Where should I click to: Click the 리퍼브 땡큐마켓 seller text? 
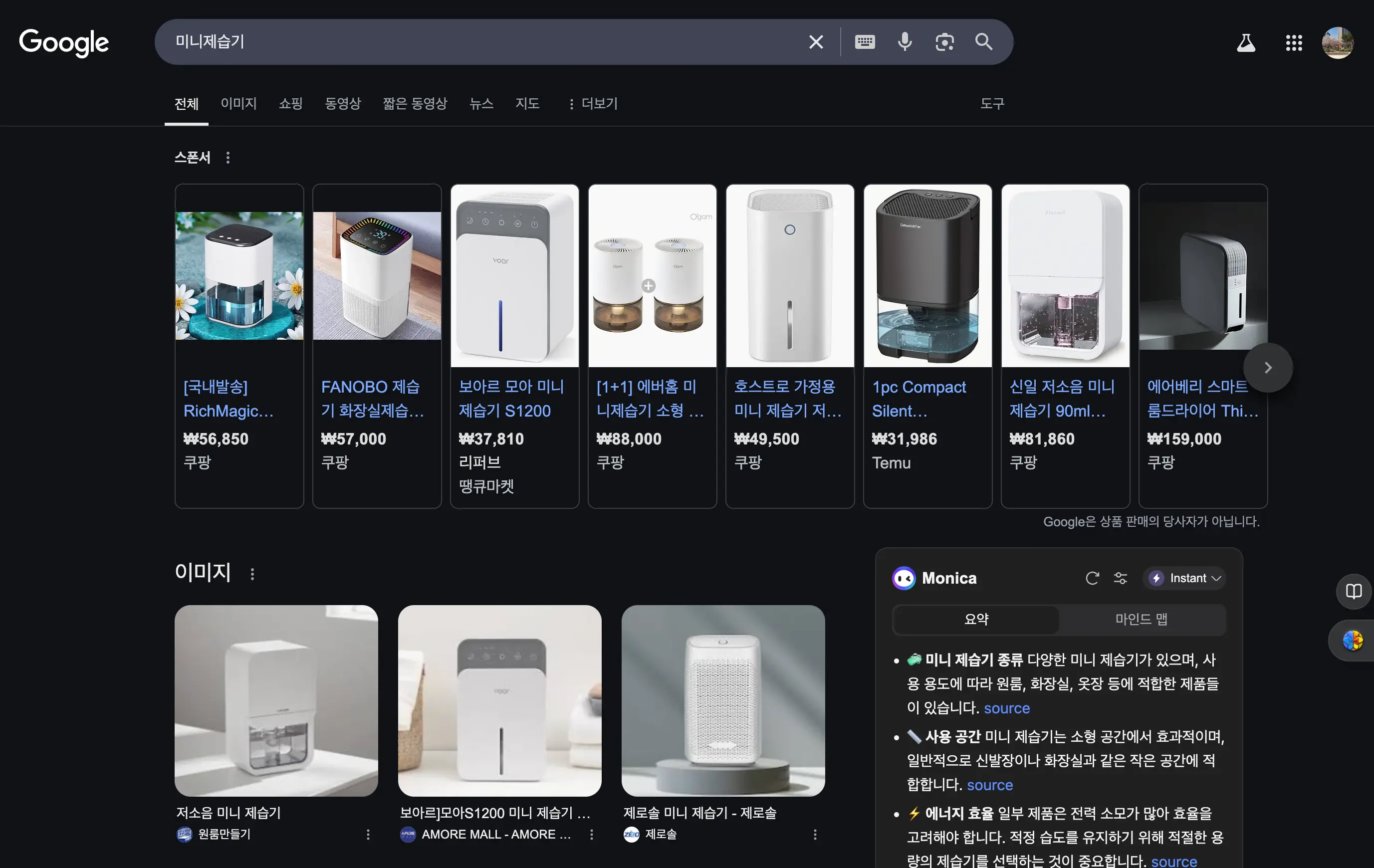[x=487, y=474]
